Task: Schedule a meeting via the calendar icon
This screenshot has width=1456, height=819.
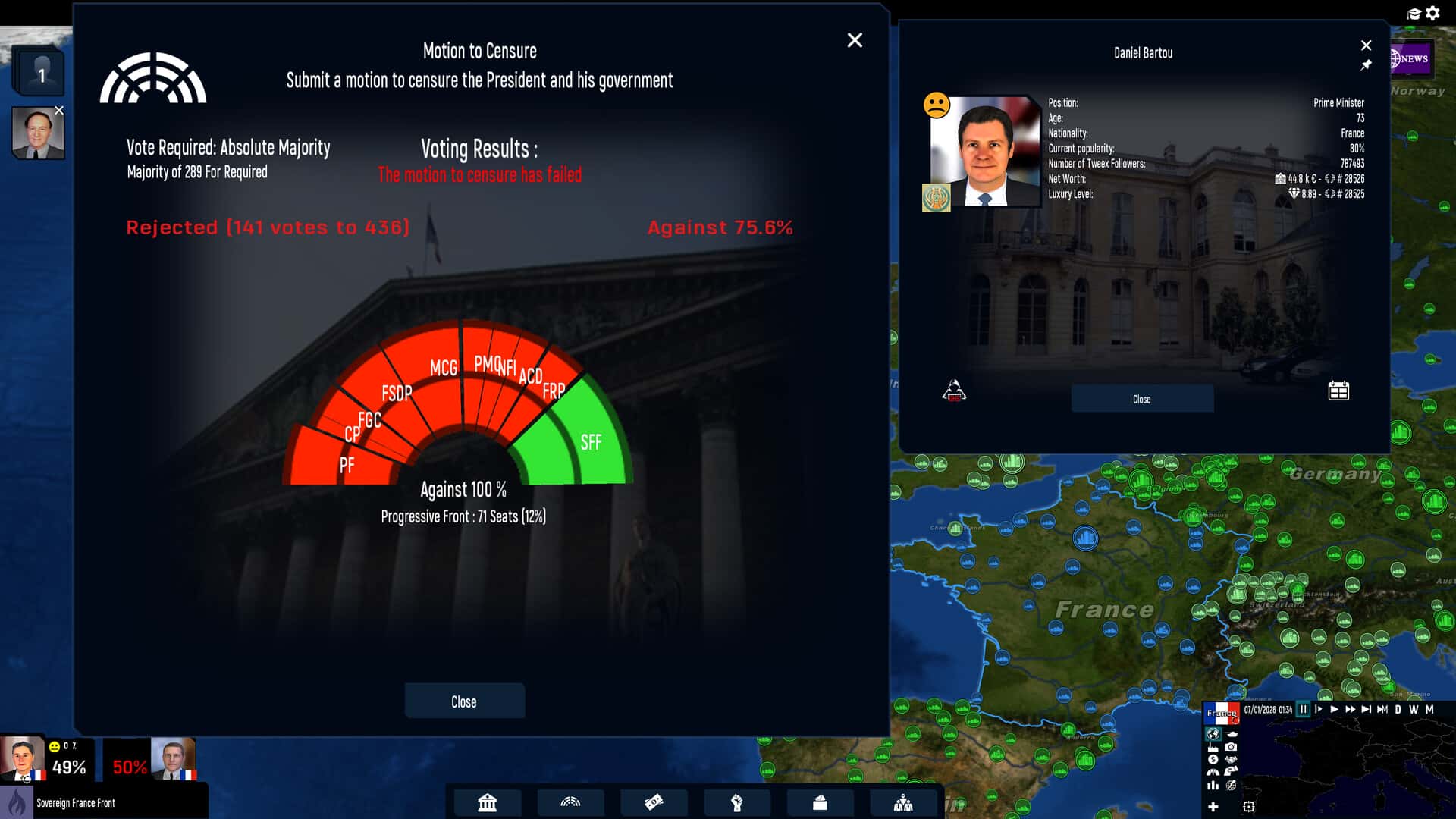Action: coord(1338,391)
